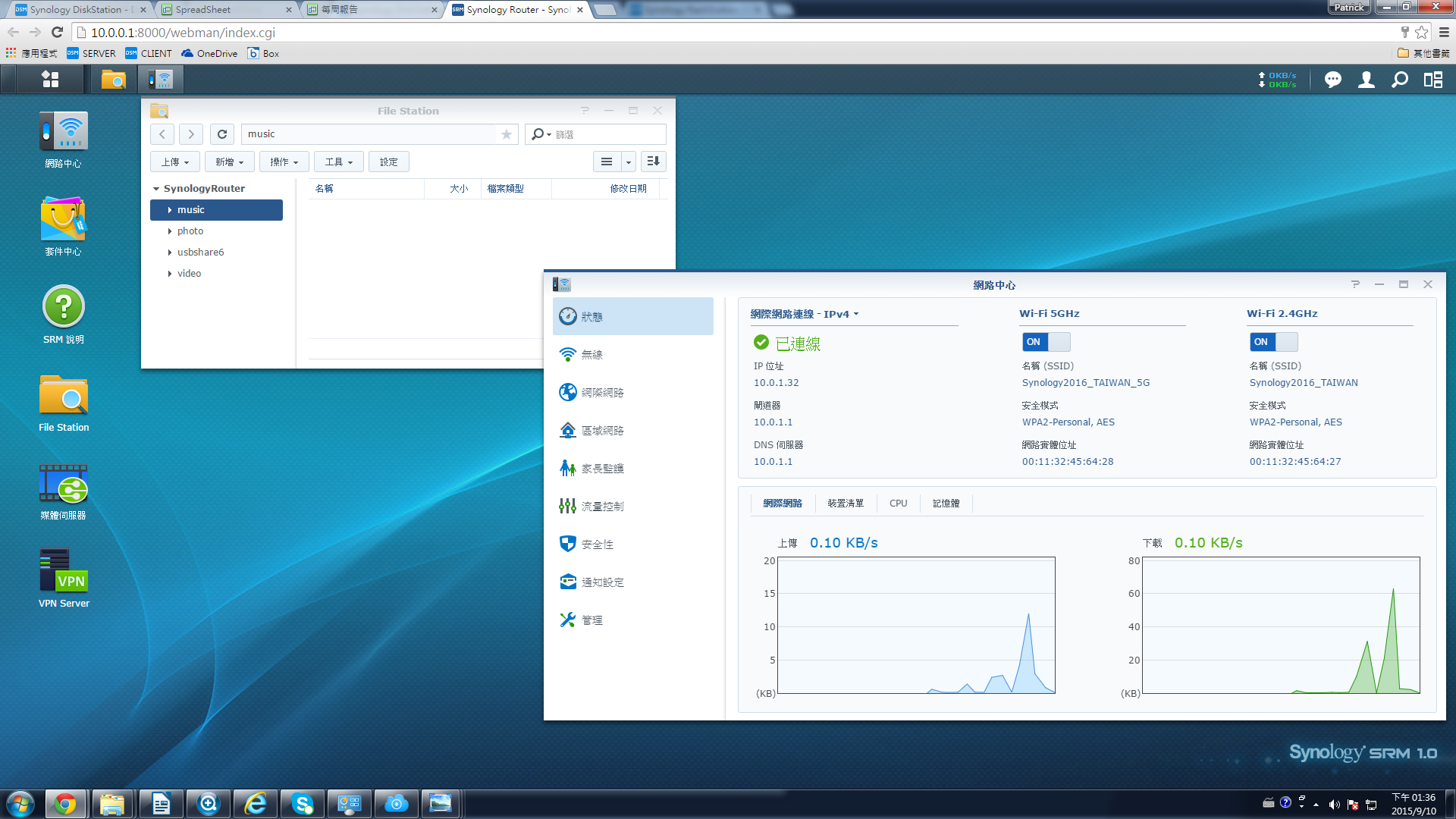Open the 上傳 upload dropdown
1456x819 pixels.
(x=175, y=162)
